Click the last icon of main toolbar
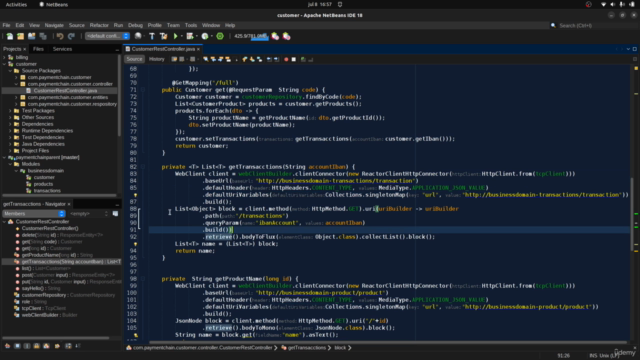 tap(287, 36)
